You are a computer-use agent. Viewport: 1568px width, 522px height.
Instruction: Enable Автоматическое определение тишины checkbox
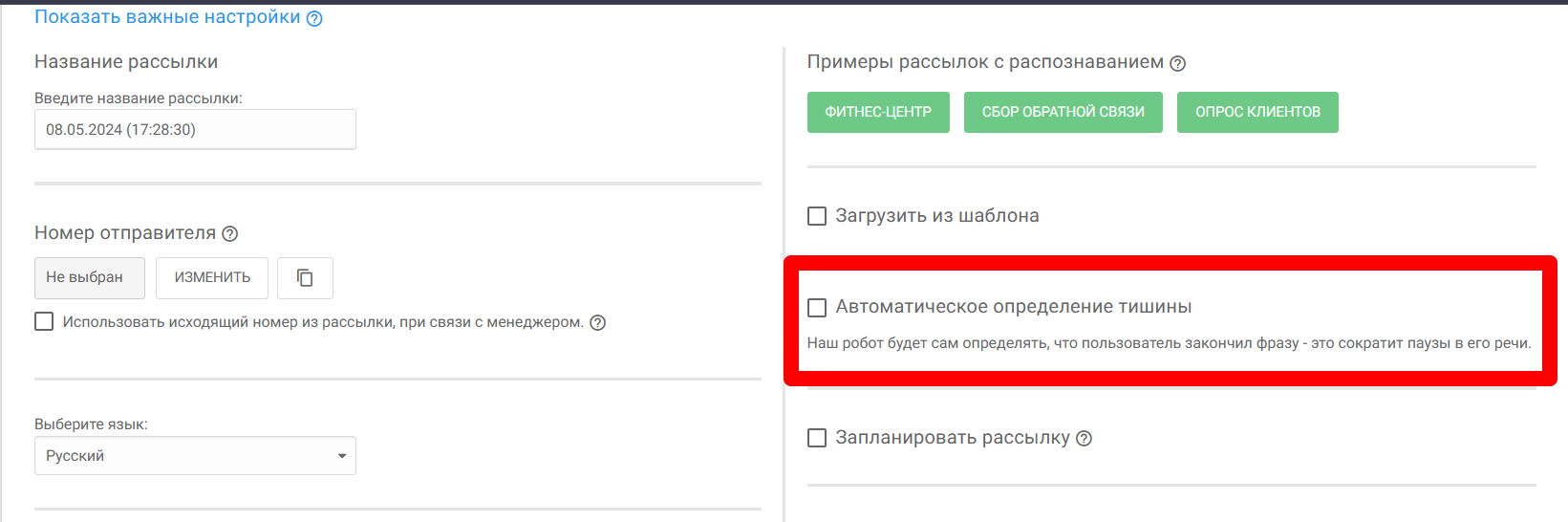(x=817, y=307)
